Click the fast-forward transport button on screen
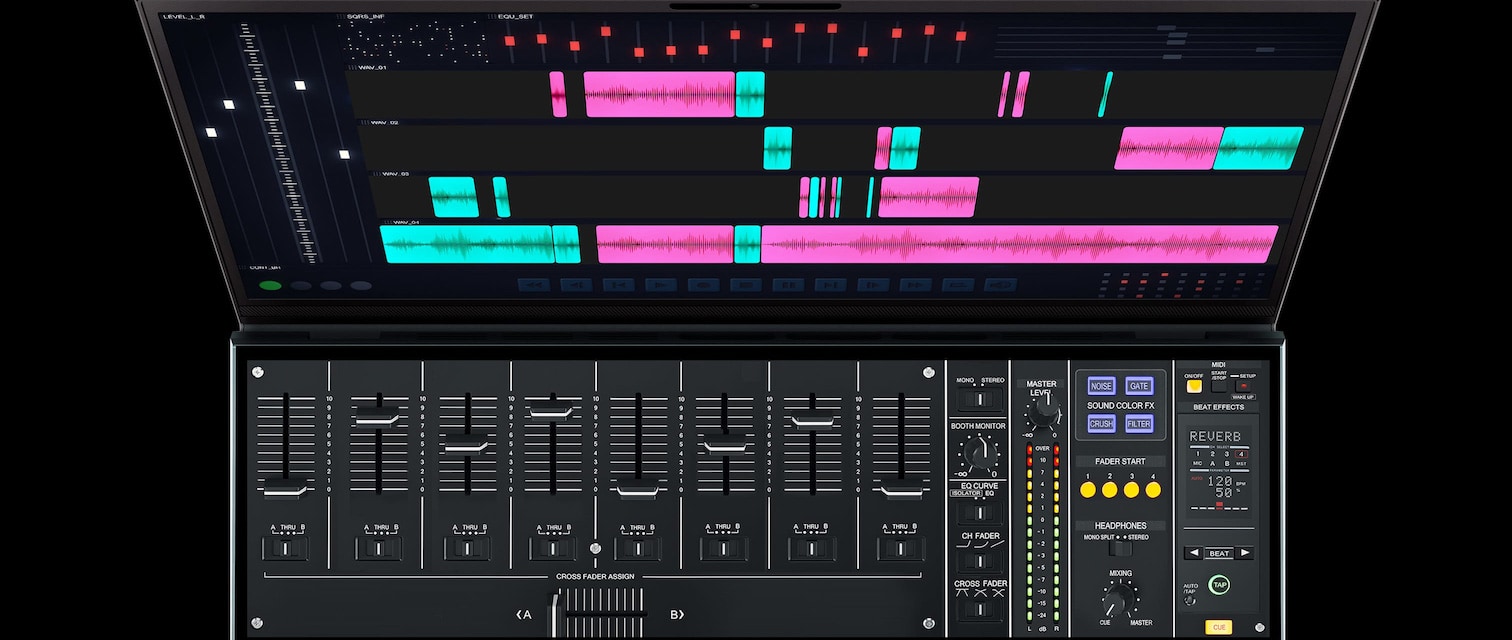The width and height of the screenshot is (1512, 640). tap(915, 285)
